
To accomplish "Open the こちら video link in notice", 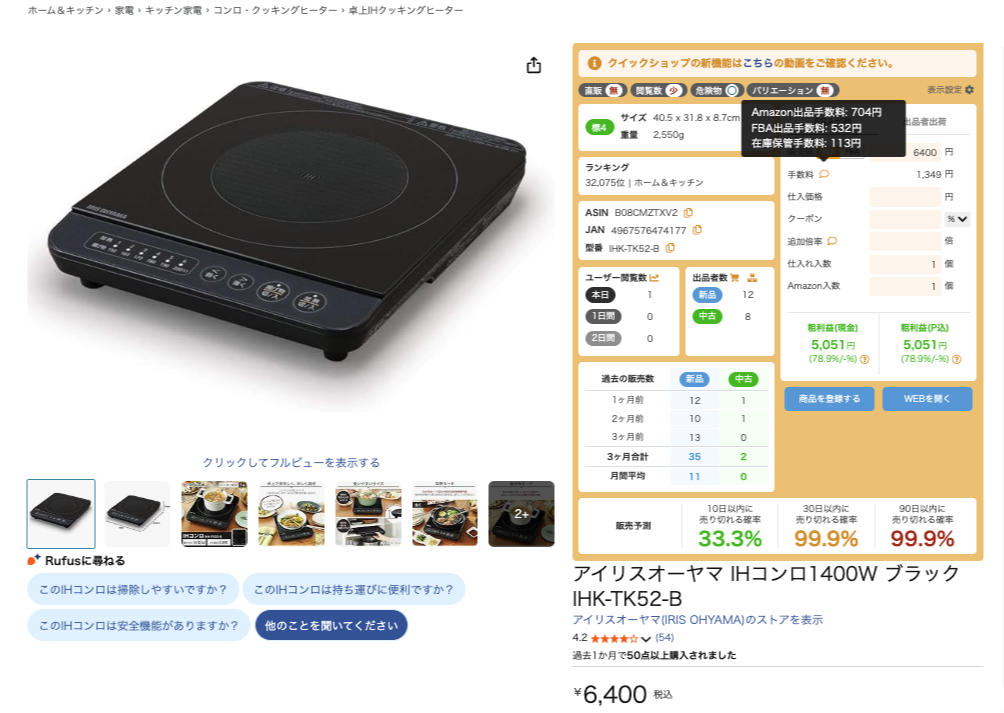I will 757,63.
